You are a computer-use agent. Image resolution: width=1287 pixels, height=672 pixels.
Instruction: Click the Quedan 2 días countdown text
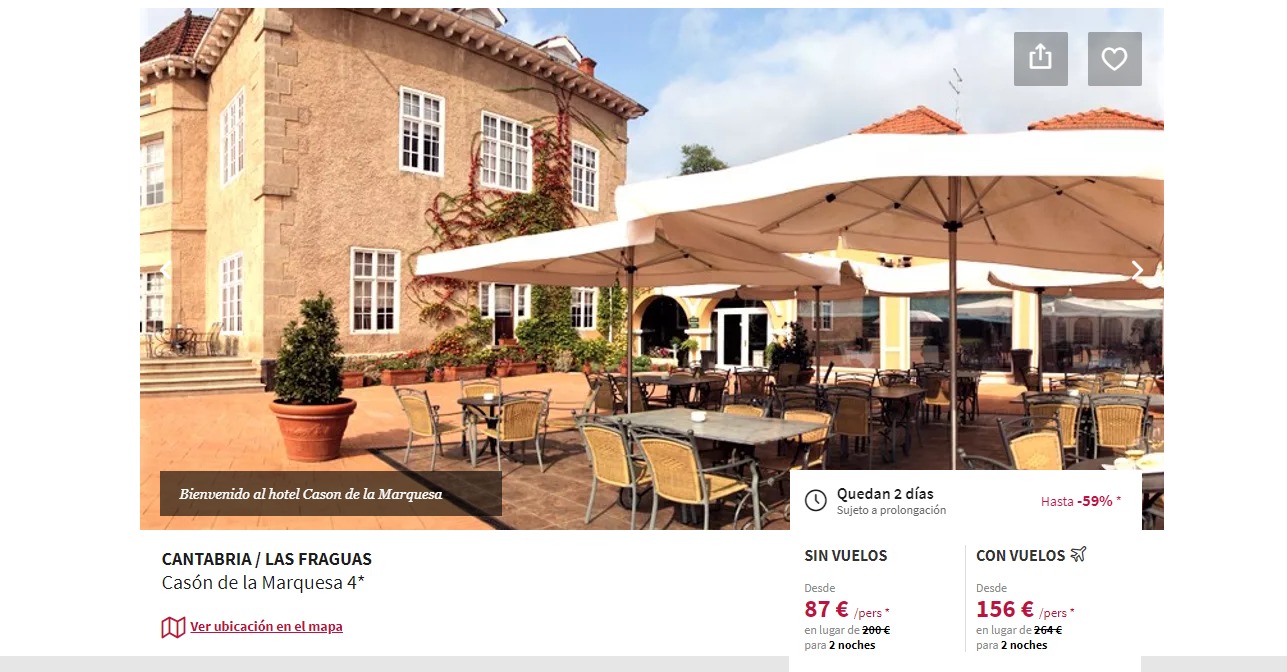point(885,494)
